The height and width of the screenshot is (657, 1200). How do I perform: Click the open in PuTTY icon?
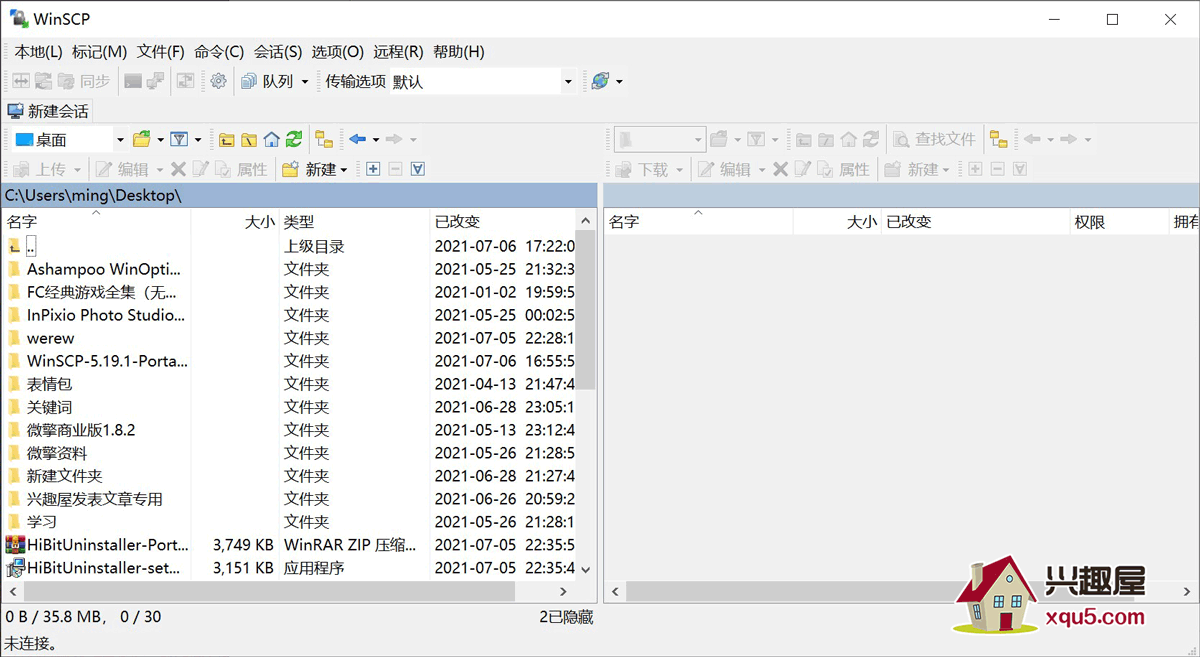click(x=155, y=82)
